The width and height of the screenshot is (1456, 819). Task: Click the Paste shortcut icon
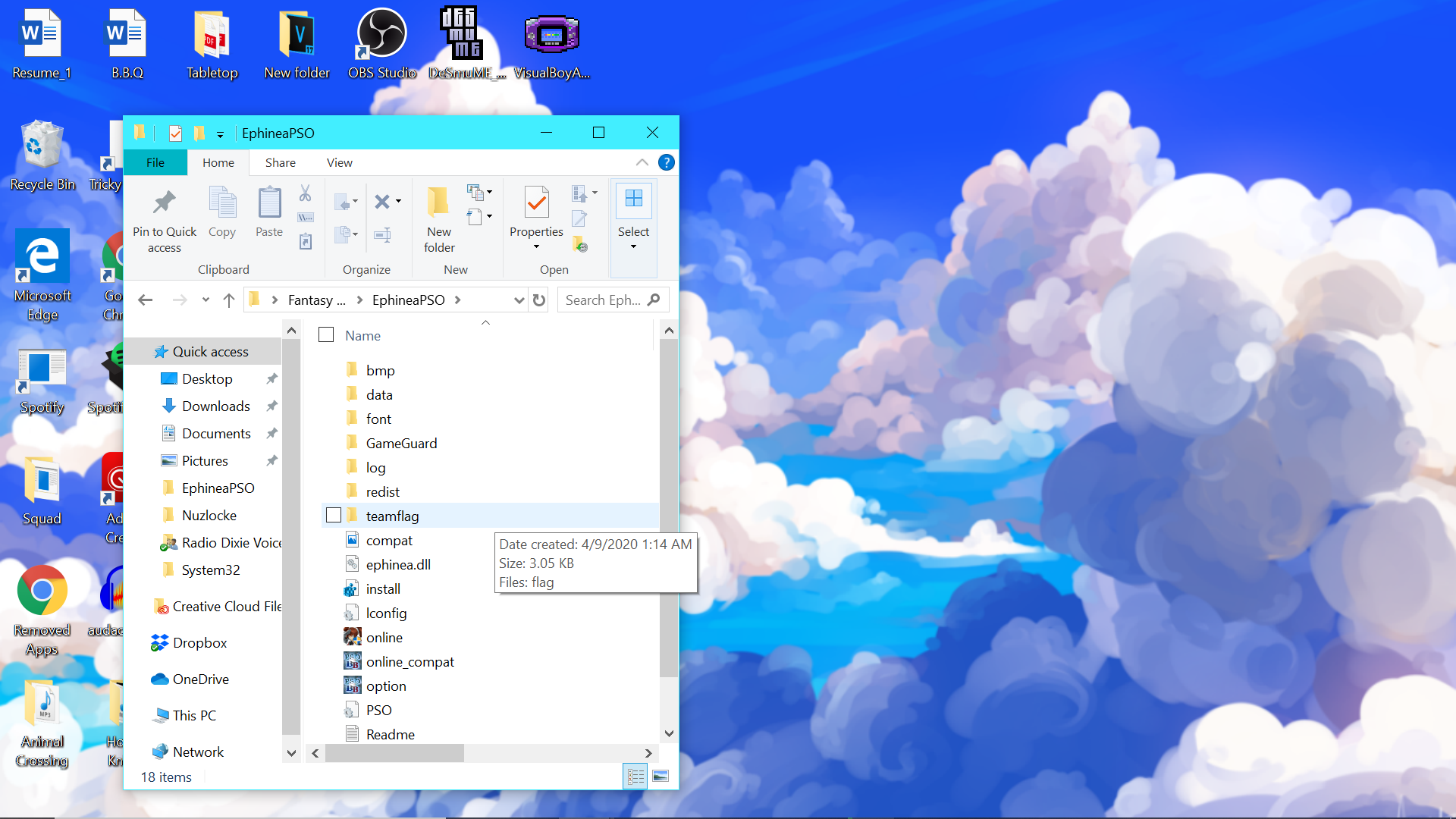pyautogui.click(x=305, y=242)
